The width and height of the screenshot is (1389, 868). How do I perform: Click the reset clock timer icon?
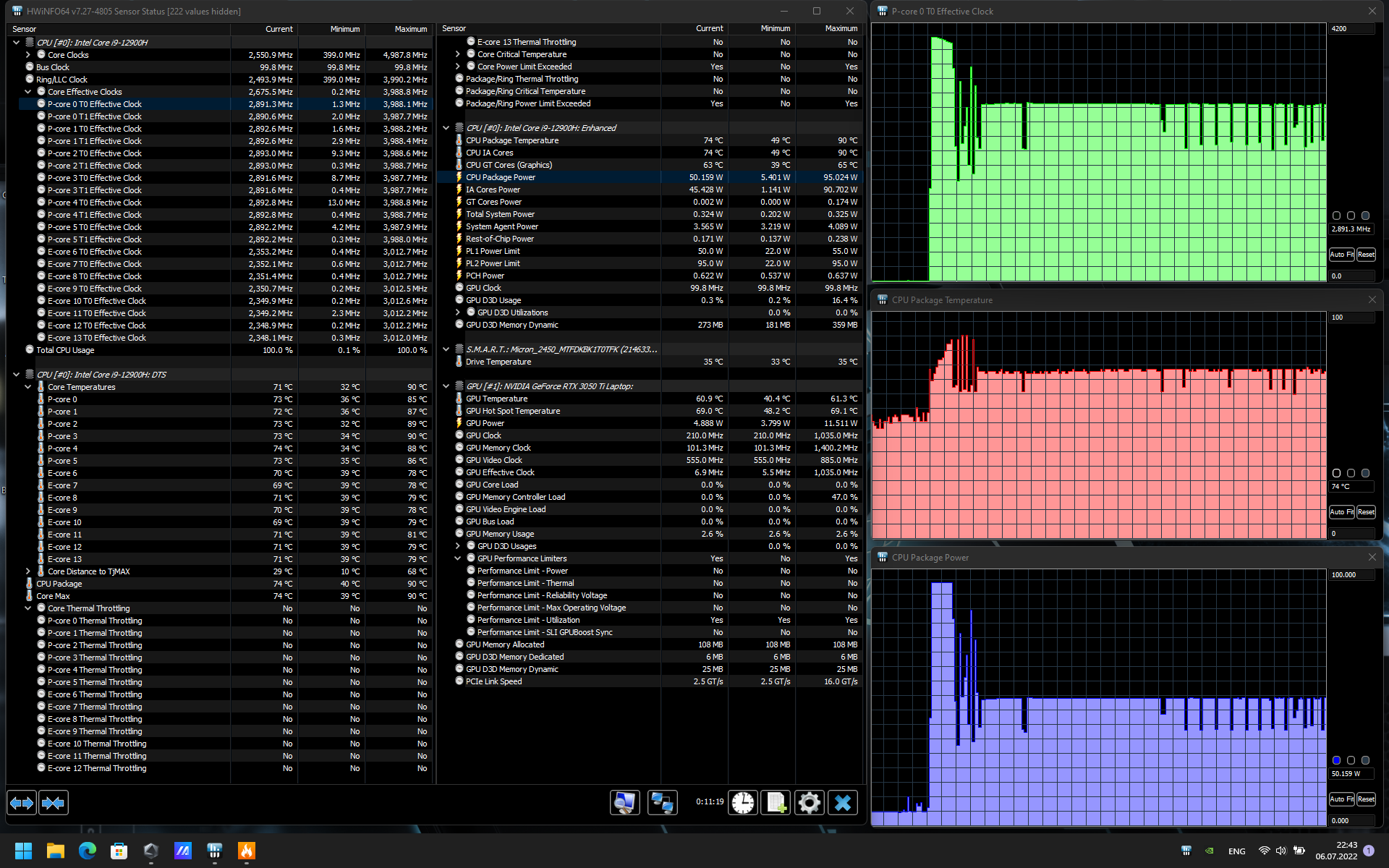tap(743, 803)
